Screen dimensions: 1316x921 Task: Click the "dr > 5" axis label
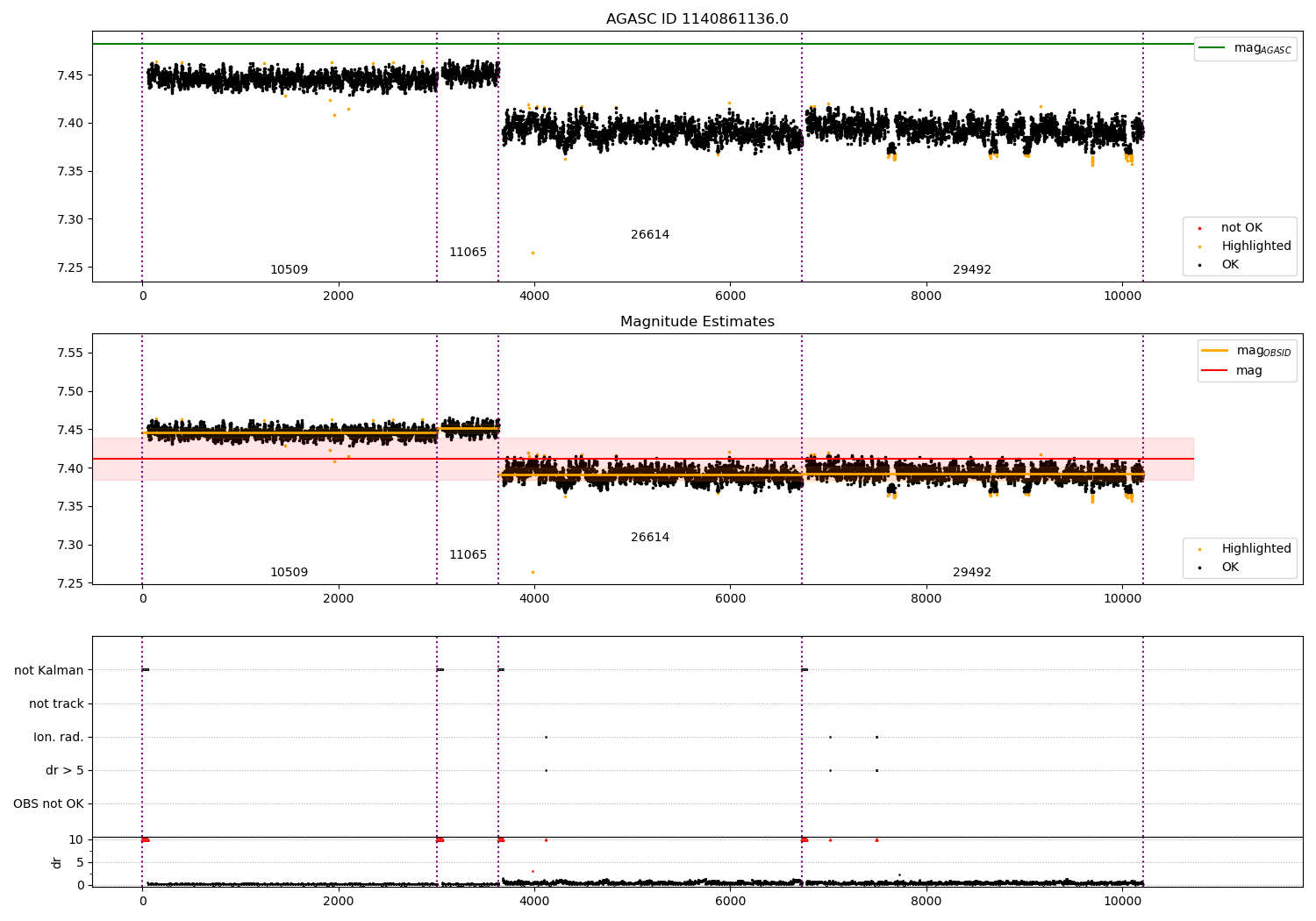coord(65,770)
